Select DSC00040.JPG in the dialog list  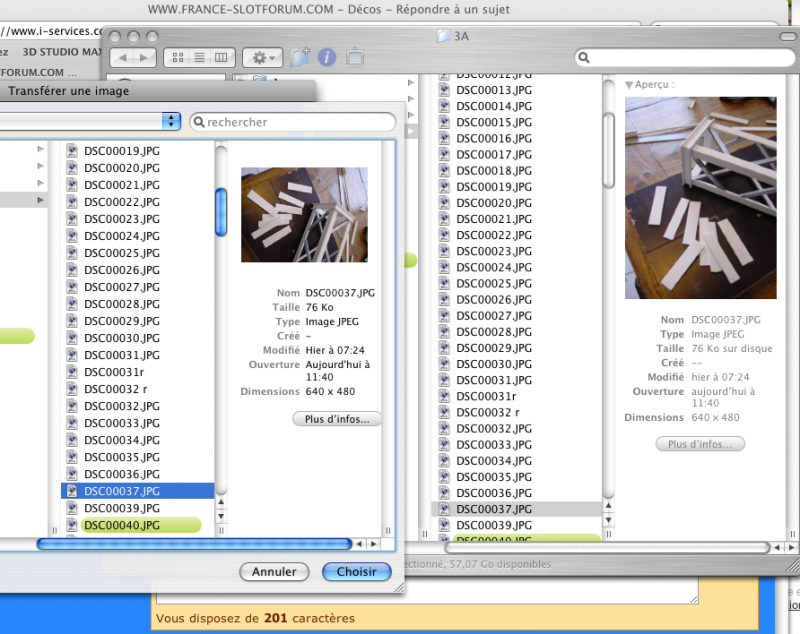122,525
